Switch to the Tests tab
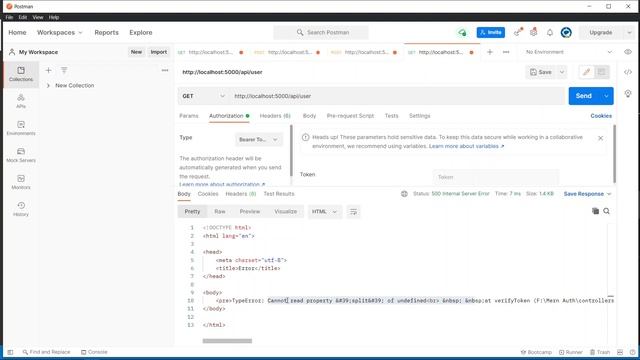Image resolution: width=640 pixels, height=360 pixels. click(391, 116)
